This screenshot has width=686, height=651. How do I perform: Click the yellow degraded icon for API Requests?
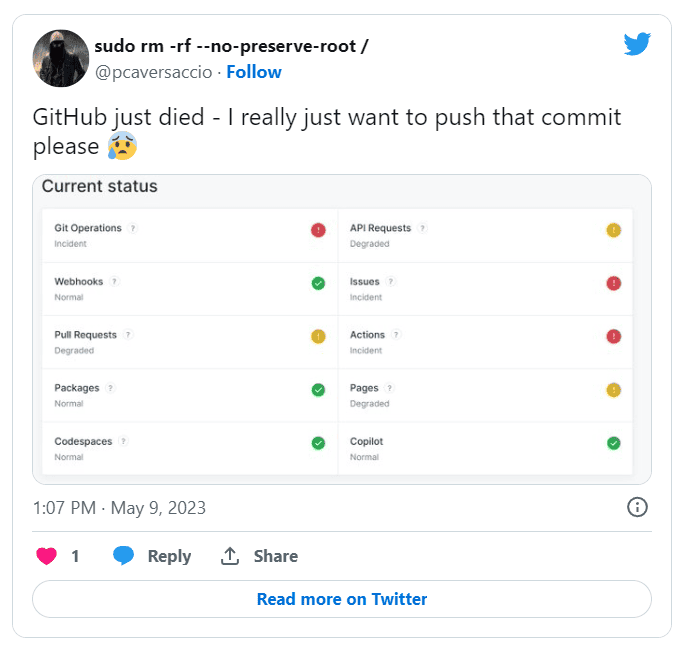click(613, 230)
